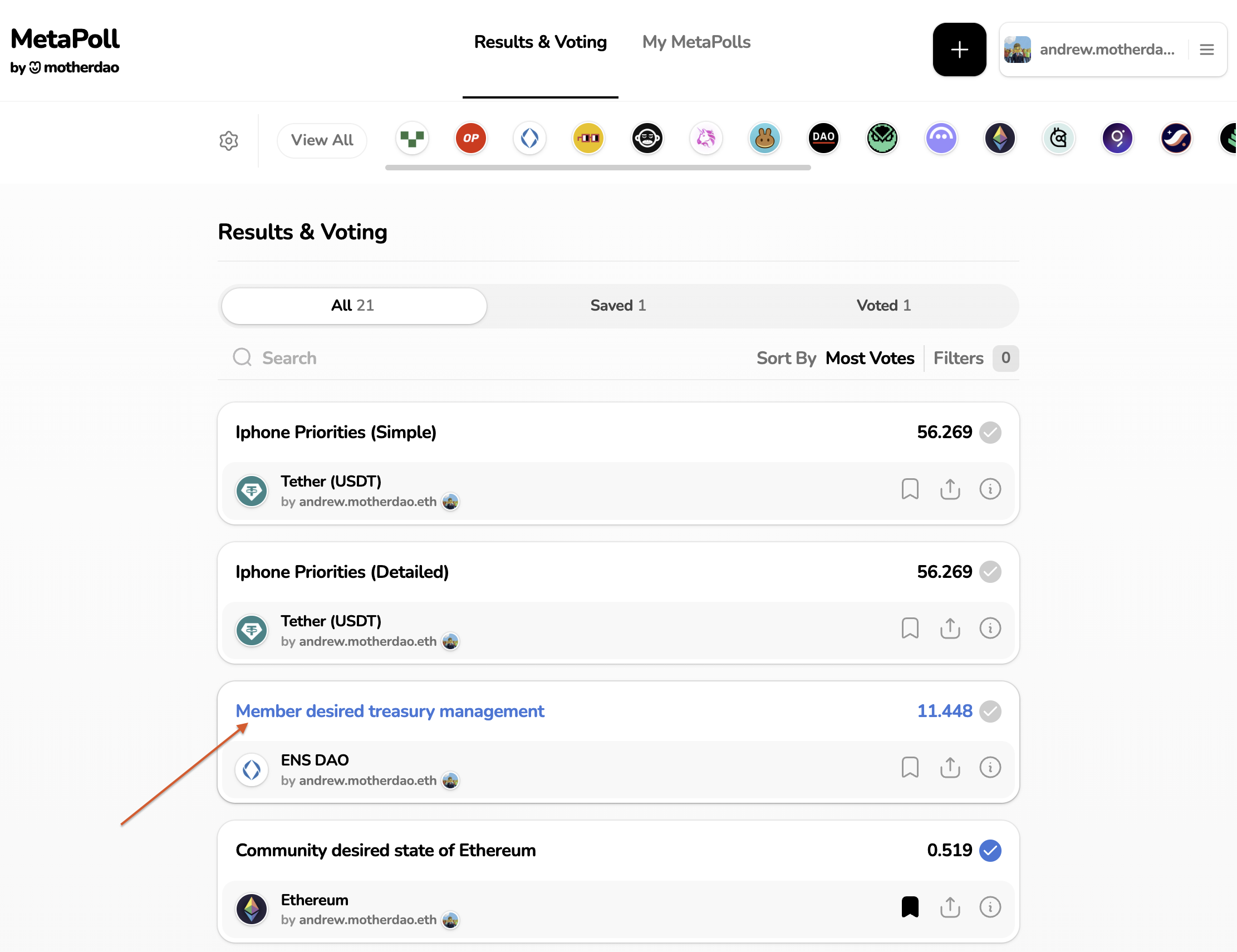Select the Optimism OP logo filter
The height and width of the screenshot is (952, 1237).
pyautogui.click(x=470, y=138)
